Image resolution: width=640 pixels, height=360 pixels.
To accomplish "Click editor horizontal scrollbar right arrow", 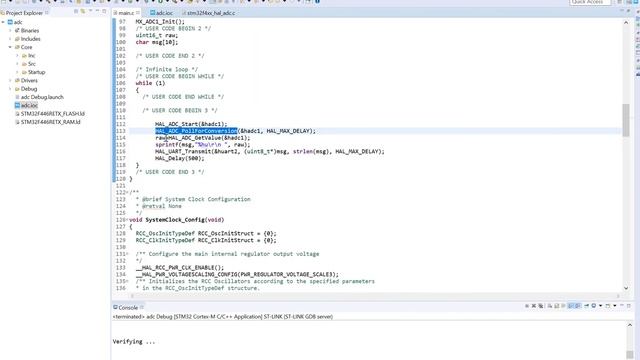I will point(618,296).
